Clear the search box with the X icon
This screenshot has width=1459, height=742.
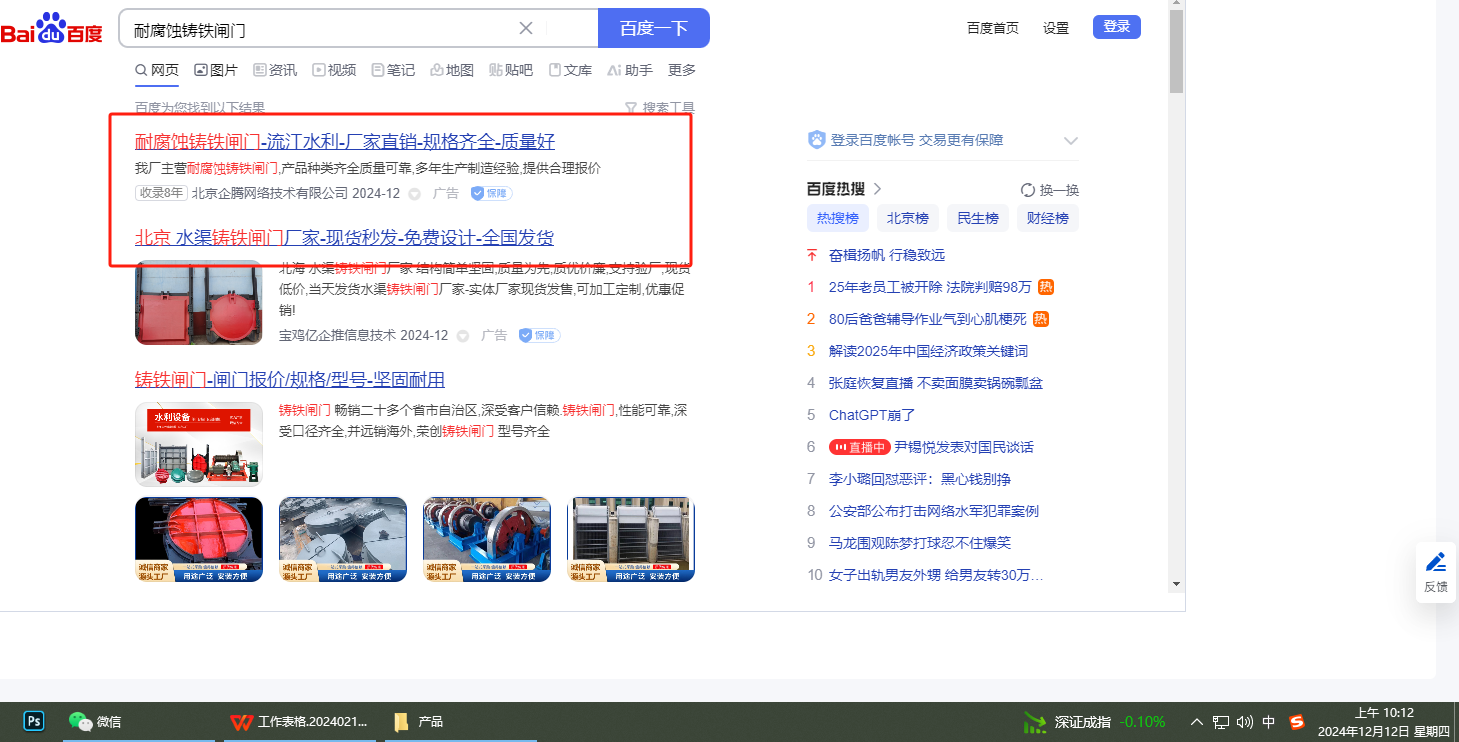(526, 28)
